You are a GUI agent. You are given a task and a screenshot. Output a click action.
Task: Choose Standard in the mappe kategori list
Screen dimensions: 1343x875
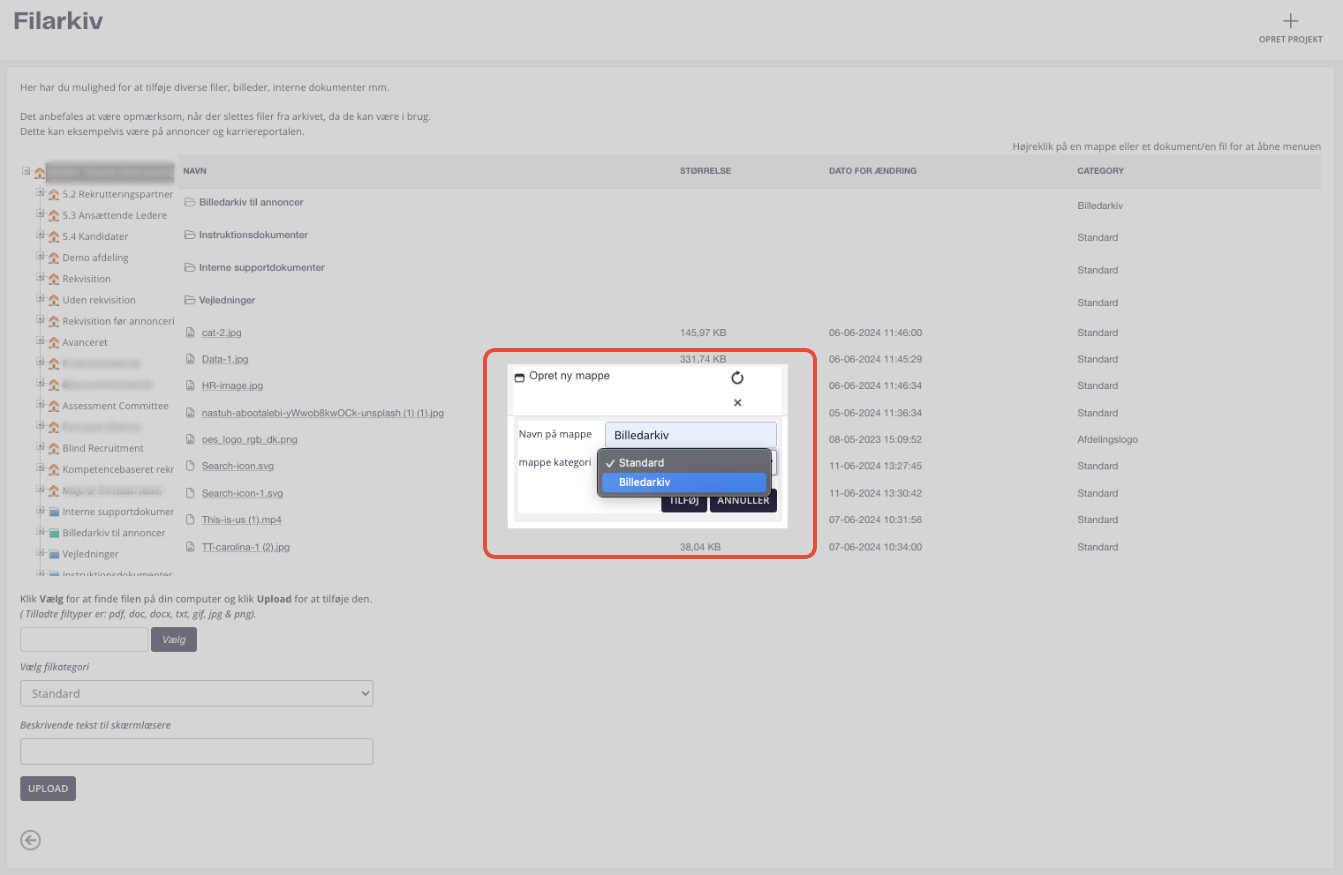[x=684, y=463]
